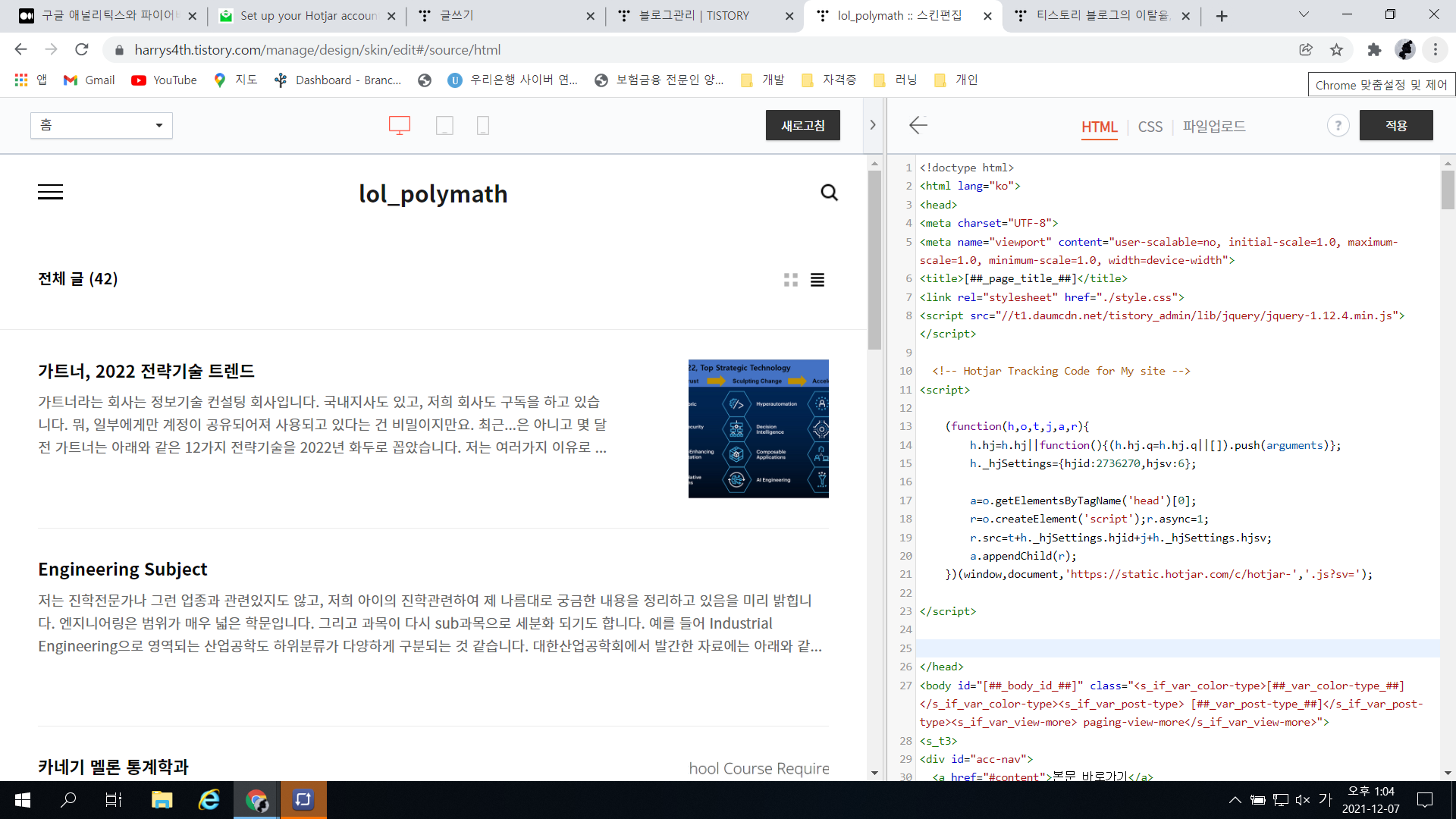The width and height of the screenshot is (1456, 819).
Task: Open File Explorer from the taskbar
Action: pos(162,800)
